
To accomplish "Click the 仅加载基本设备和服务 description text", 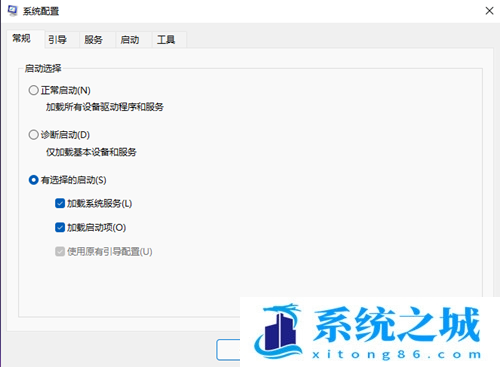I will (x=91, y=152).
